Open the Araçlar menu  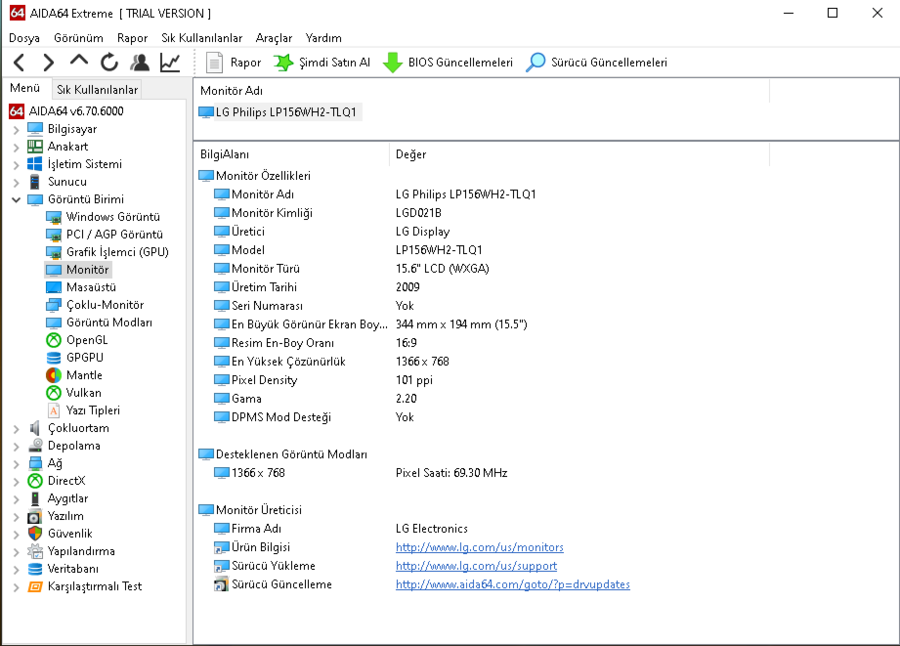pyautogui.click(x=274, y=38)
